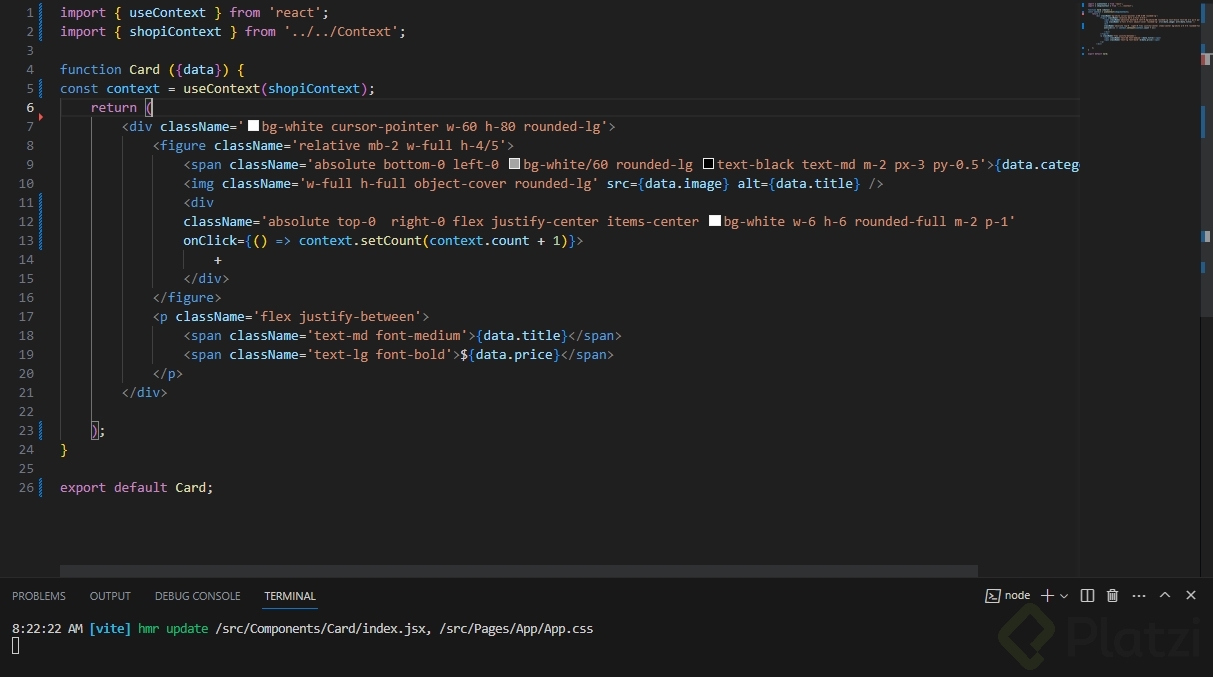Click the bg-white/60 color decorator on line 9
This screenshot has height=677, width=1213.
tap(514, 164)
